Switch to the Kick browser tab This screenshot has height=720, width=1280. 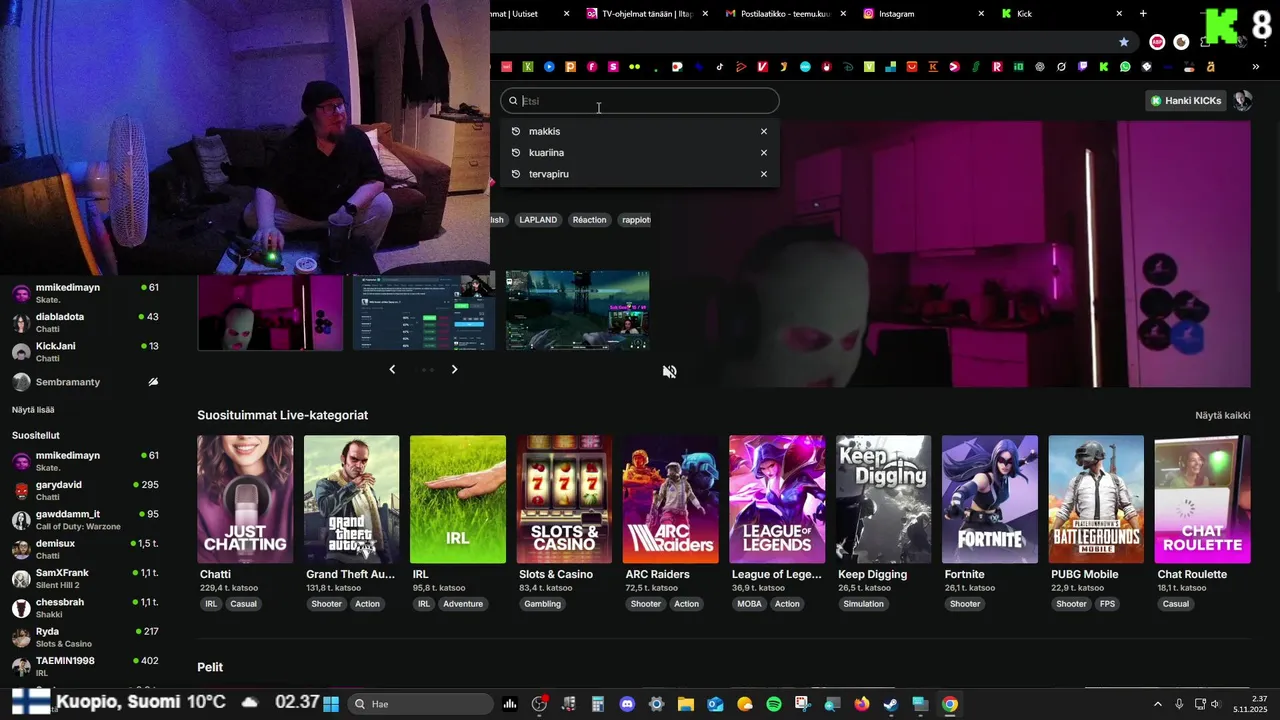[1062, 14]
